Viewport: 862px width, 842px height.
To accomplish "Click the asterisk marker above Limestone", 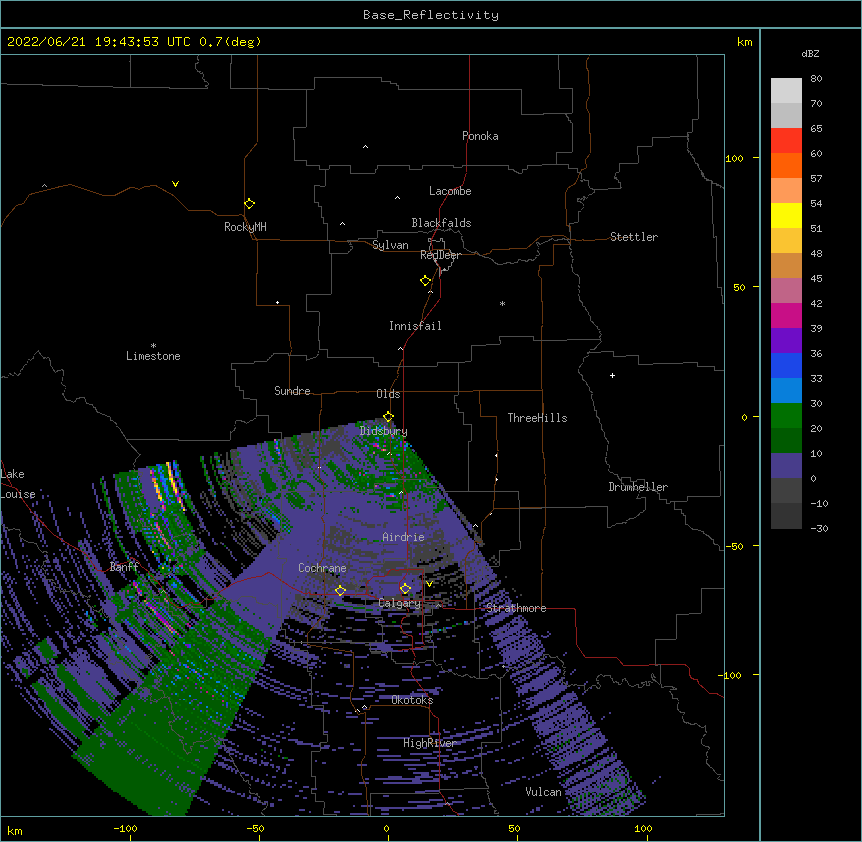I will (153, 346).
